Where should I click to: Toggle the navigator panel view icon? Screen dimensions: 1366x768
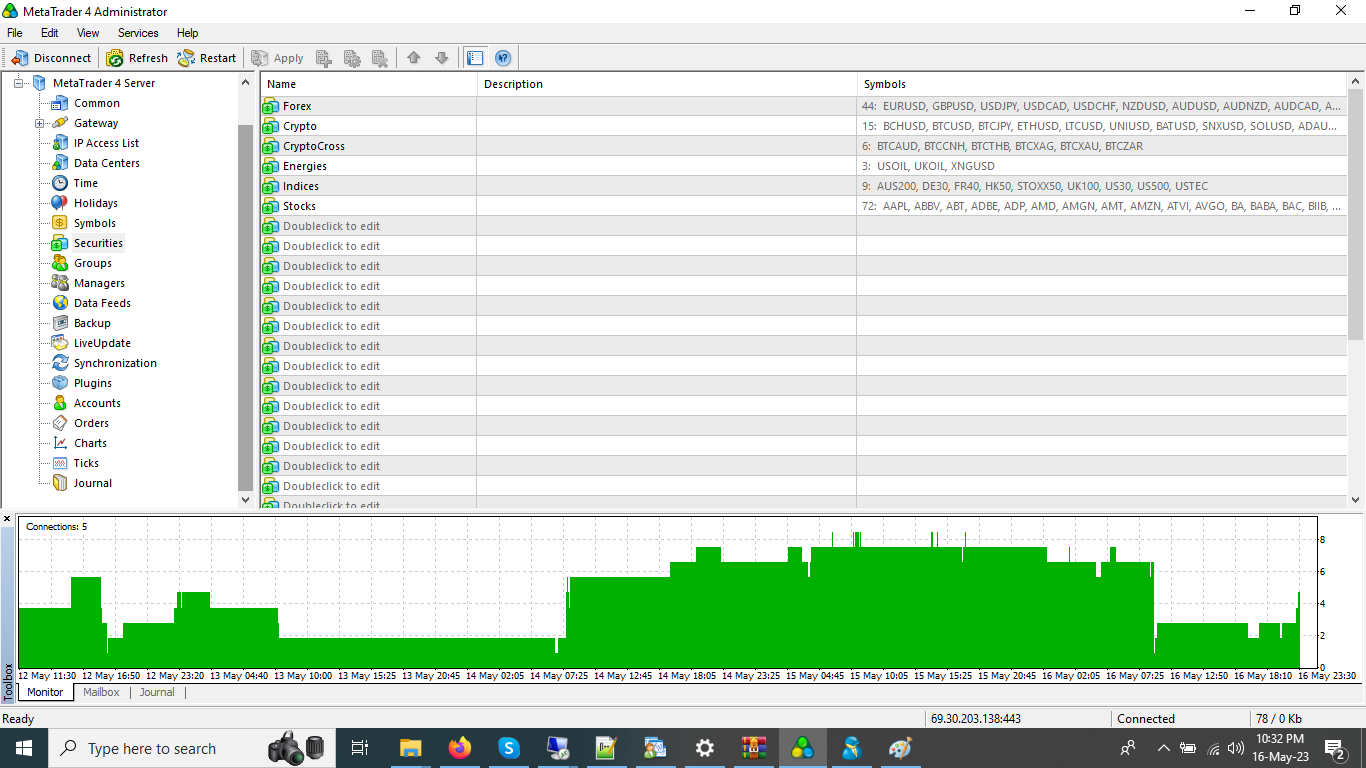coord(475,58)
